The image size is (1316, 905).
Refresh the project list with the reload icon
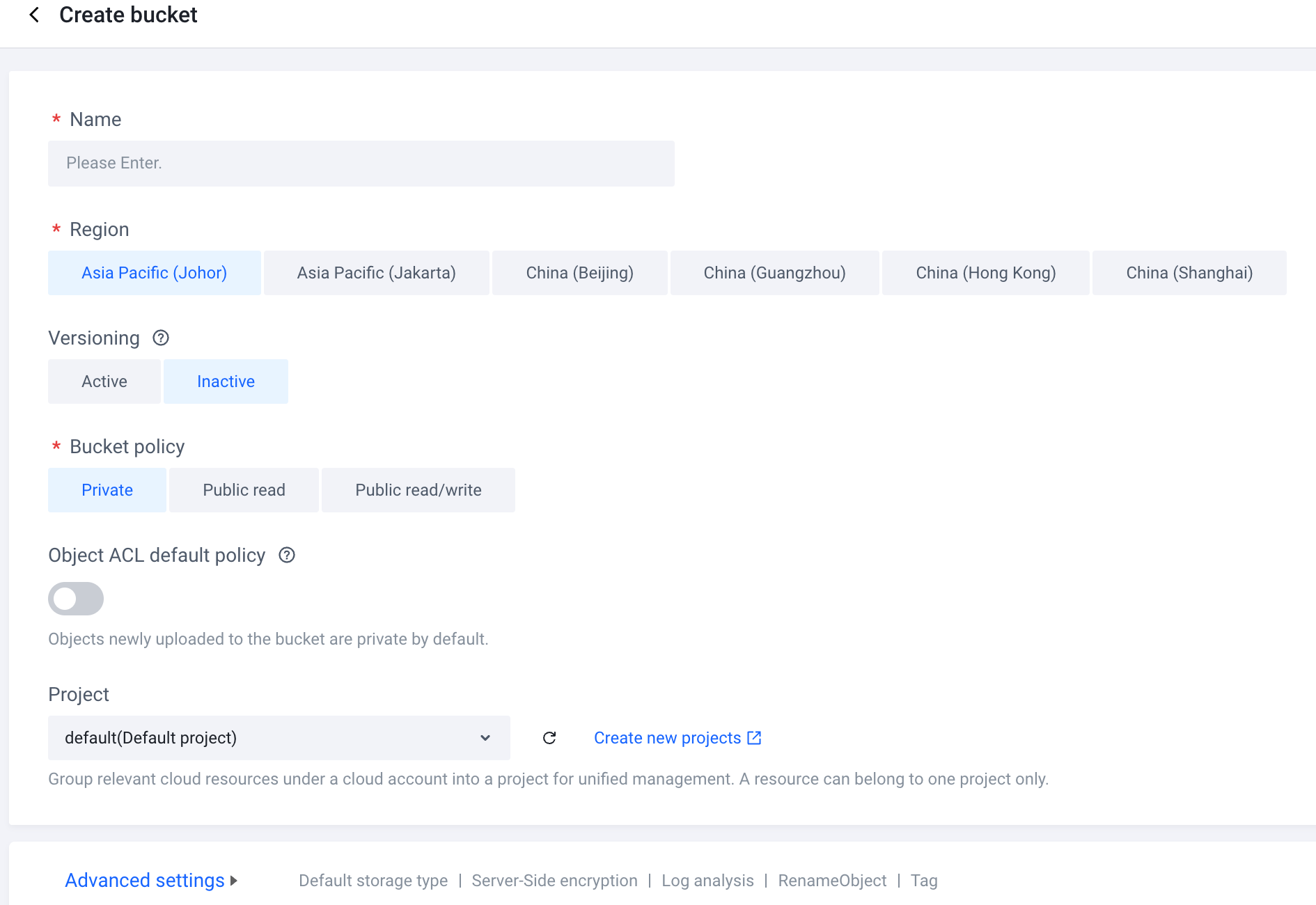click(549, 738)
